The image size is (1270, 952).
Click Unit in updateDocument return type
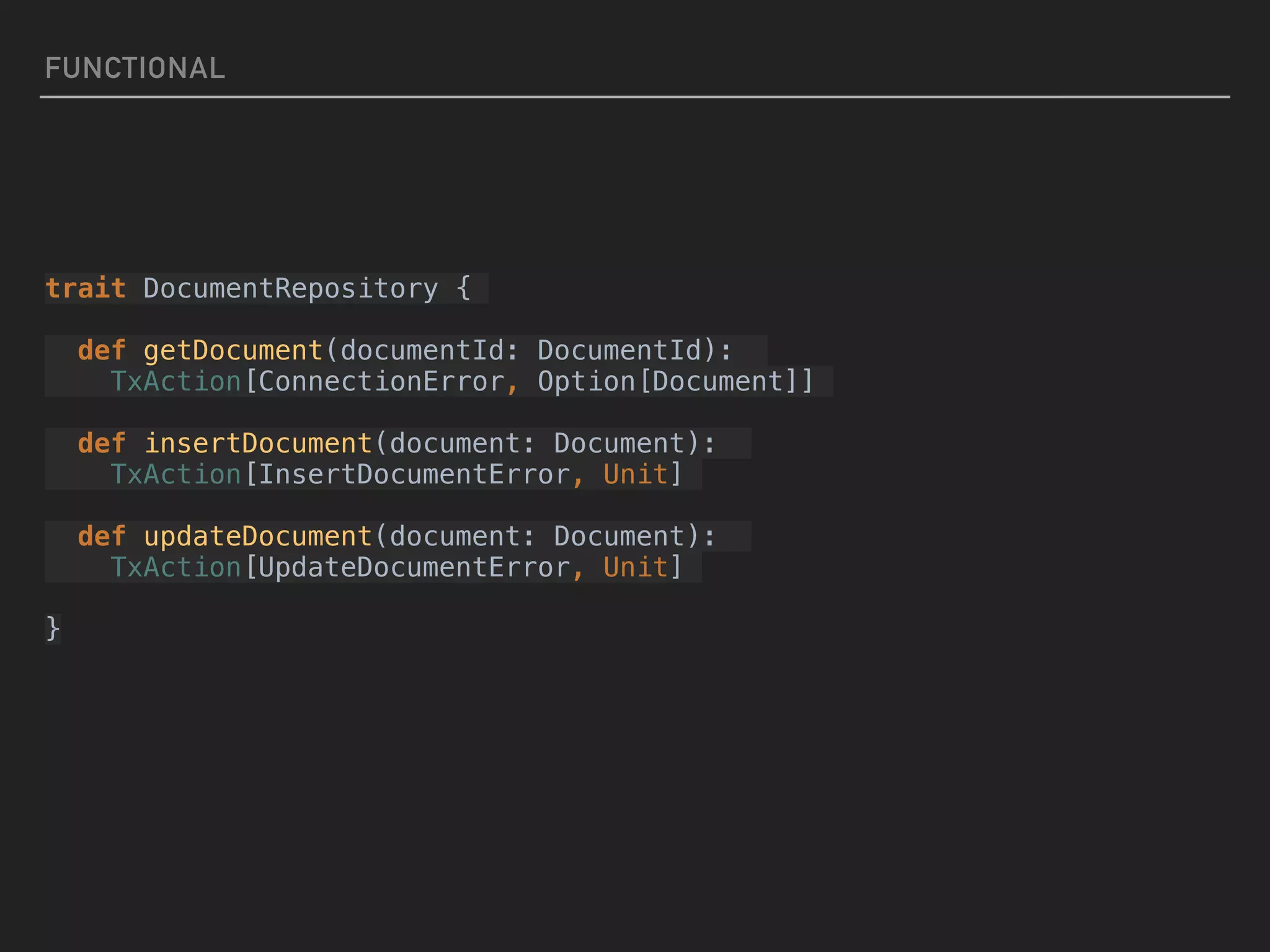click(x=636, y=568)
